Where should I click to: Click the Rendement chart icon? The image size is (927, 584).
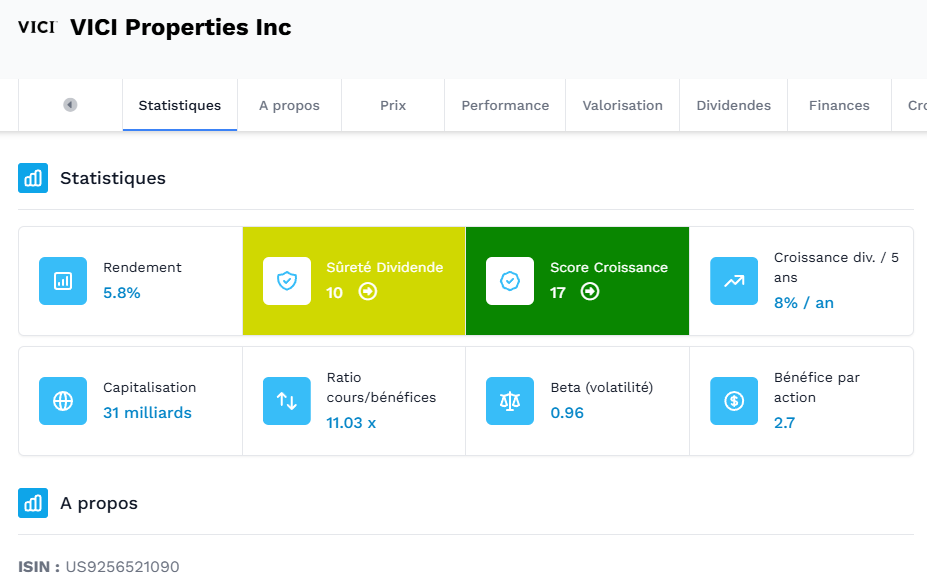63,281
